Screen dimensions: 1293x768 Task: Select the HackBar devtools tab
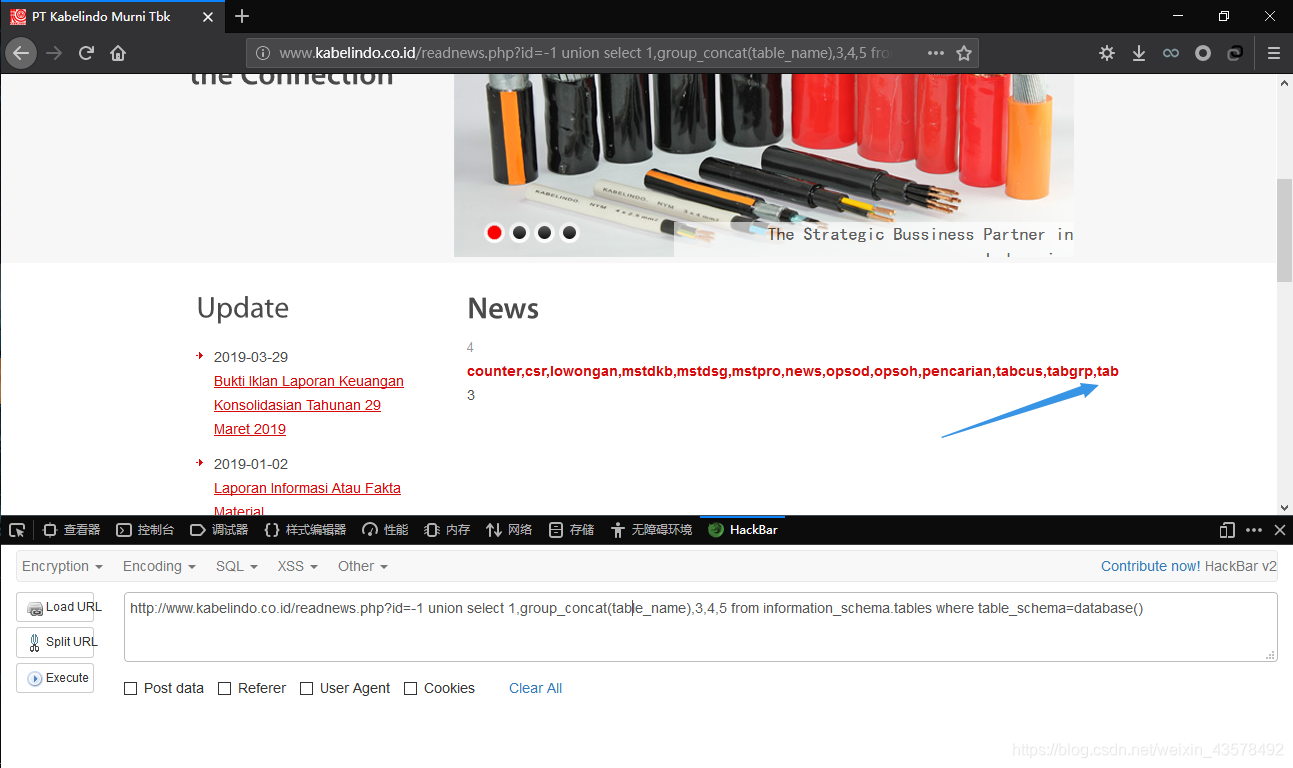pyautogui.click(x=743, y=530)
